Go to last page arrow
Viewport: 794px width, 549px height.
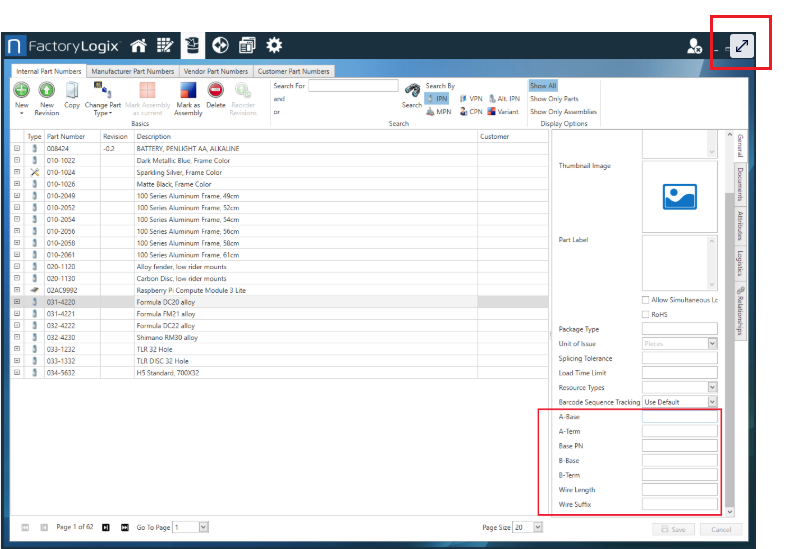tap(125, 528)
